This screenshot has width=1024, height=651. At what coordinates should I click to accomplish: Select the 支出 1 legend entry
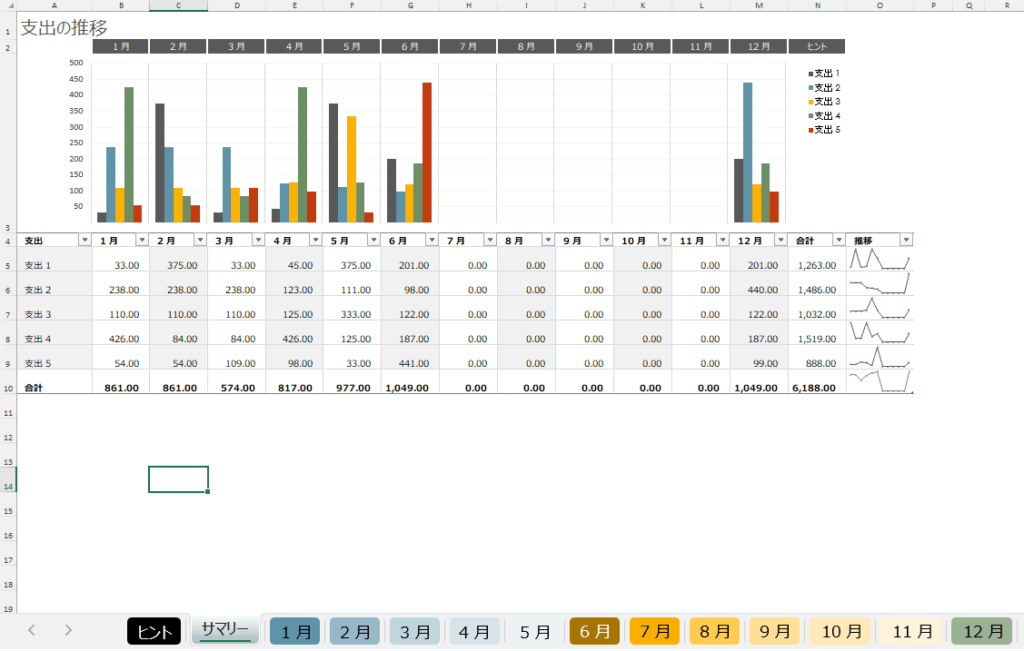[824, 73]
